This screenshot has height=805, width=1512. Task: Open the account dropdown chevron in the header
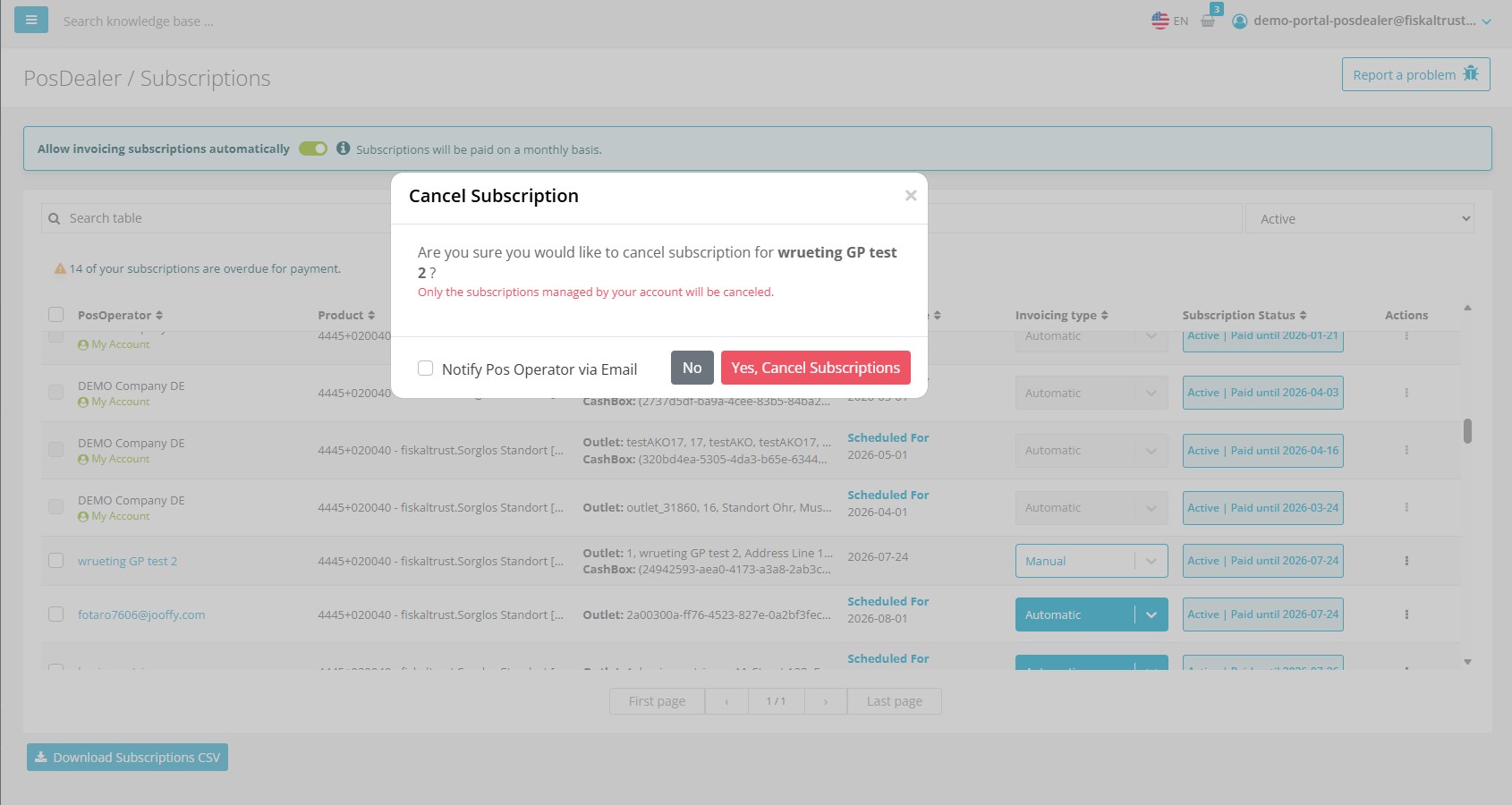[x=1488, y=21]
